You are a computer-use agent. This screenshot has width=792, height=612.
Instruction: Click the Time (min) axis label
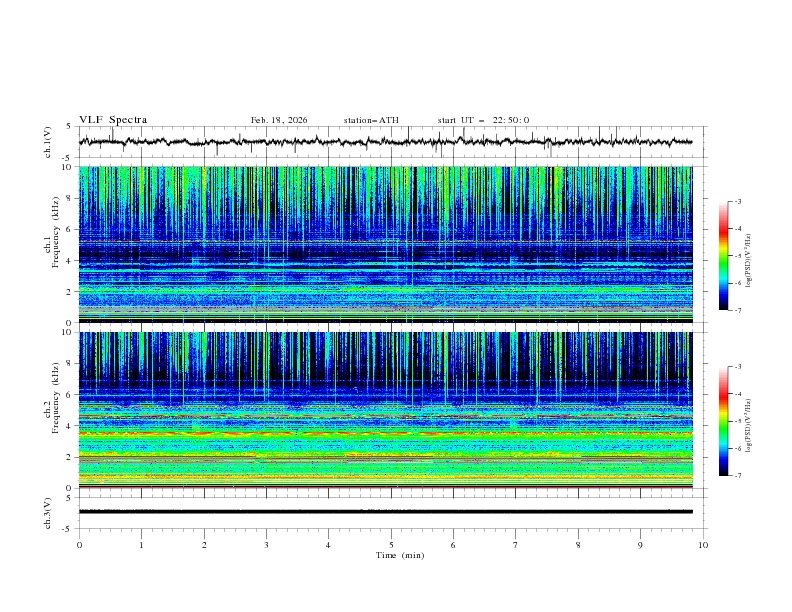pos(400,554)
